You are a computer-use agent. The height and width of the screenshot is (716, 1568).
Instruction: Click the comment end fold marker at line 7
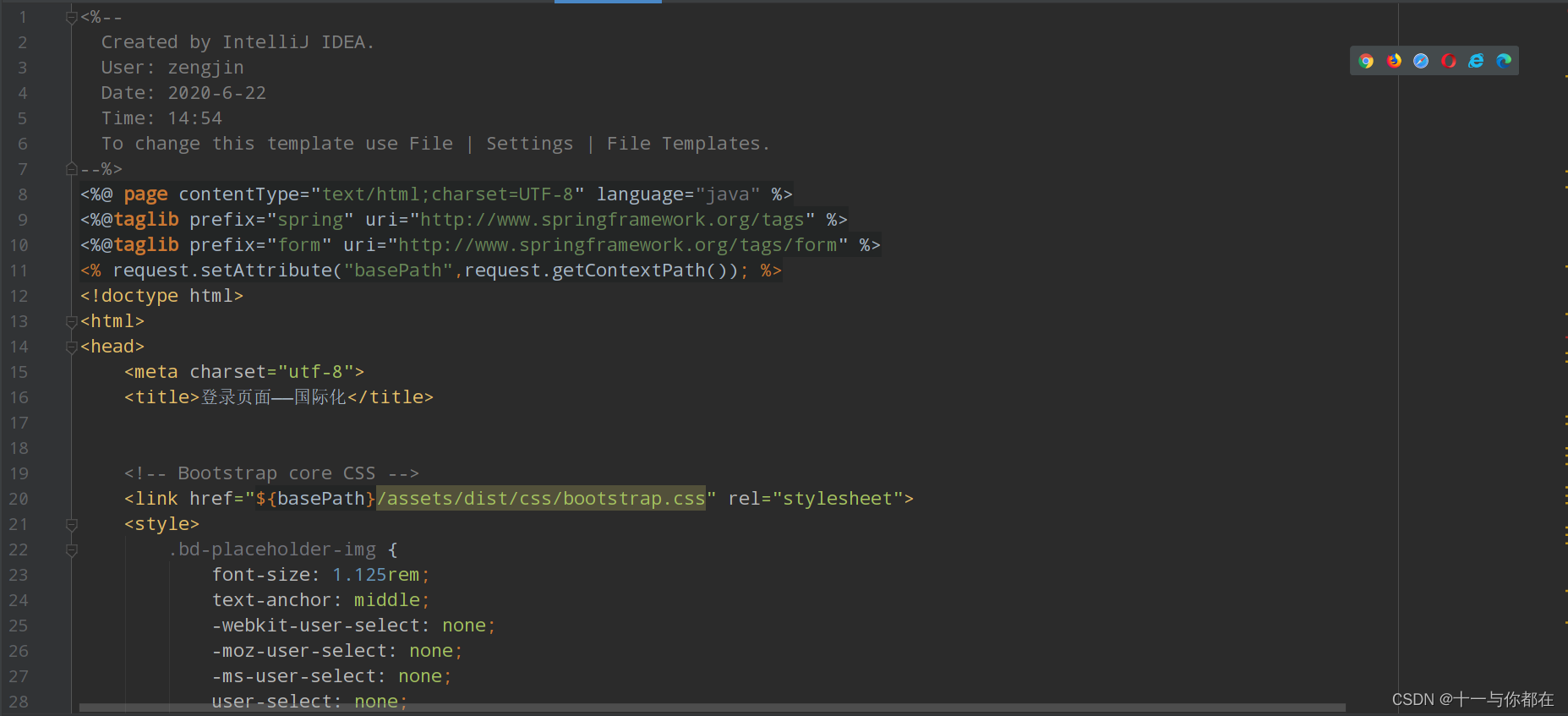point(72,169)
